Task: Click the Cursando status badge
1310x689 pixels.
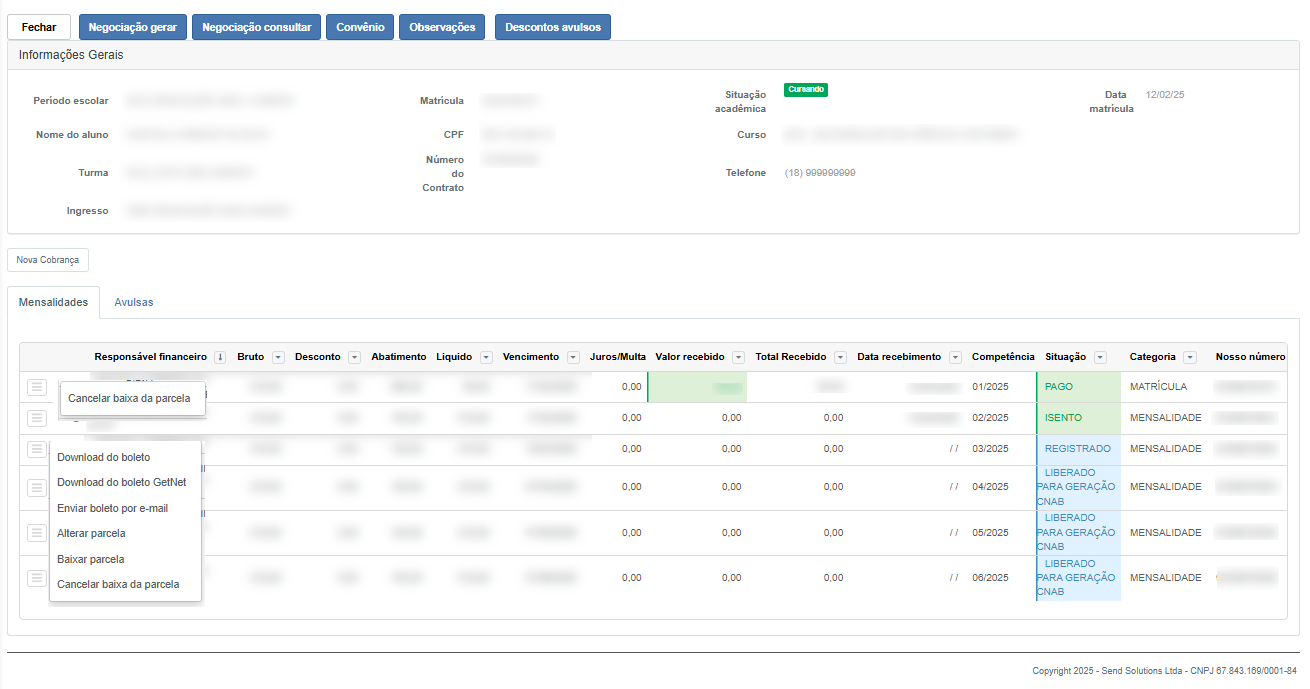Action: coord(806,90)
